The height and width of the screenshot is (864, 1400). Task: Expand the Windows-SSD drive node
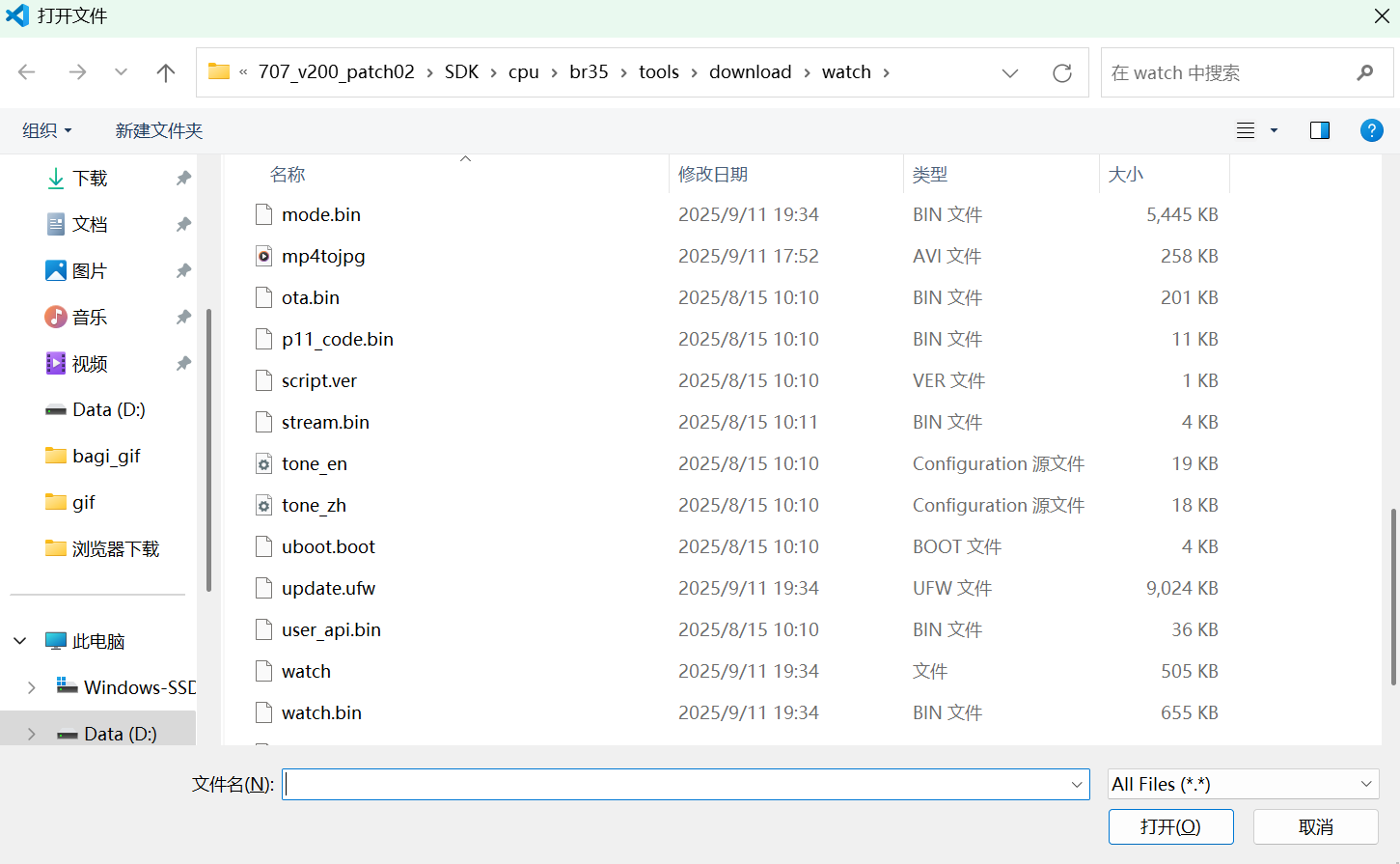coord(32,687)
